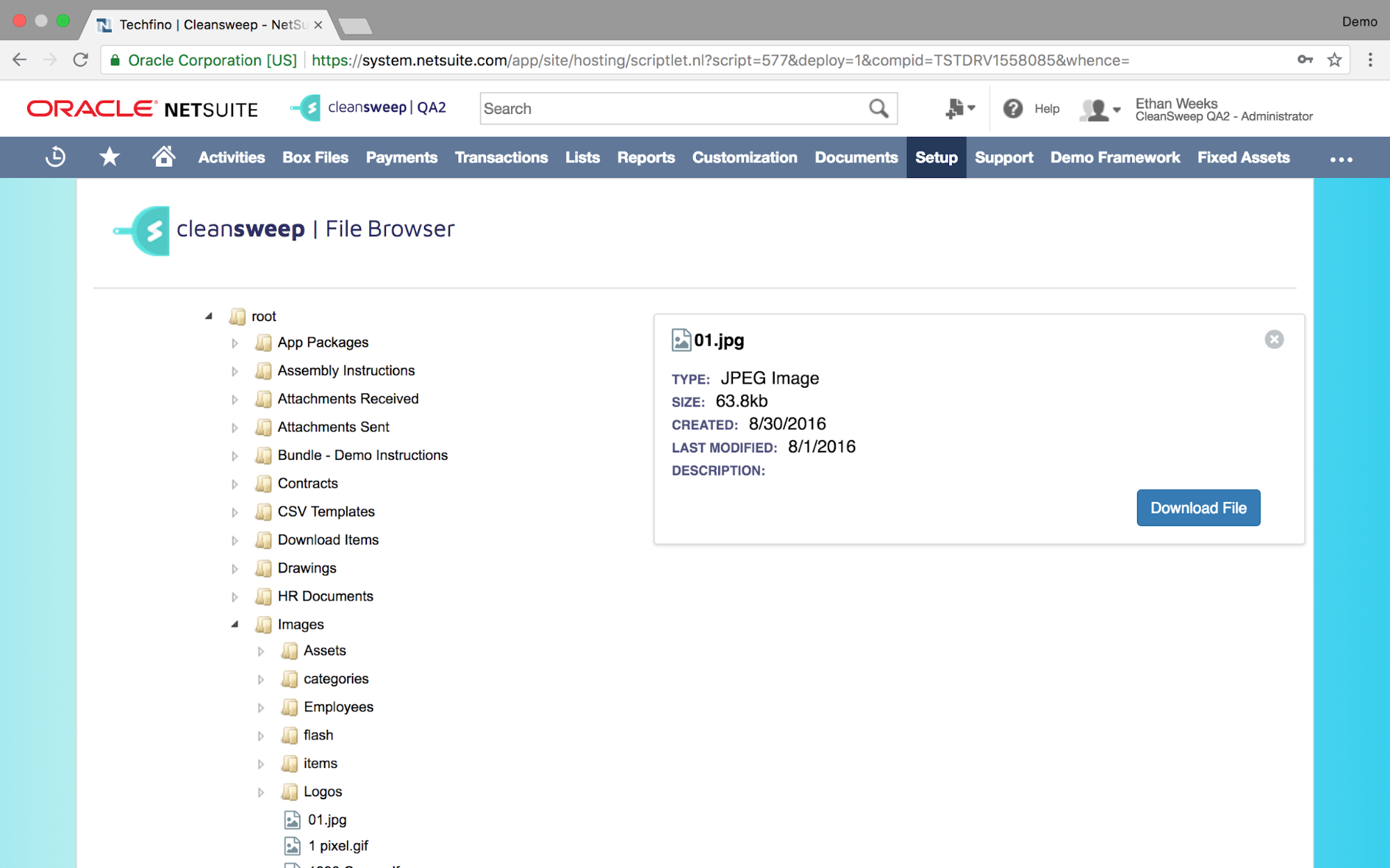Show more menus via ellipsis
Screen dimensions: 1390x868
(1340, 159)
